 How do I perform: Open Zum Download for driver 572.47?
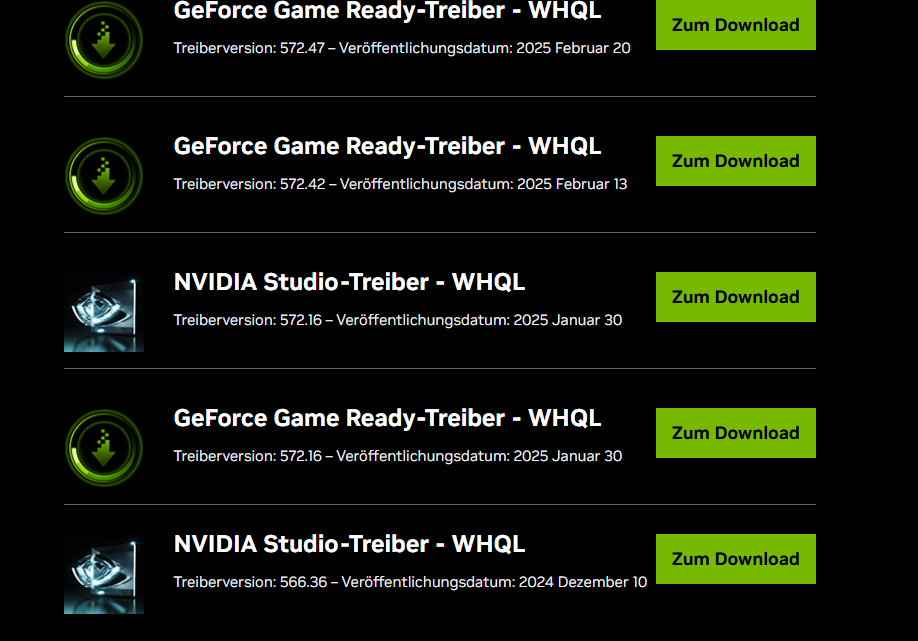(x=735, y=25)
